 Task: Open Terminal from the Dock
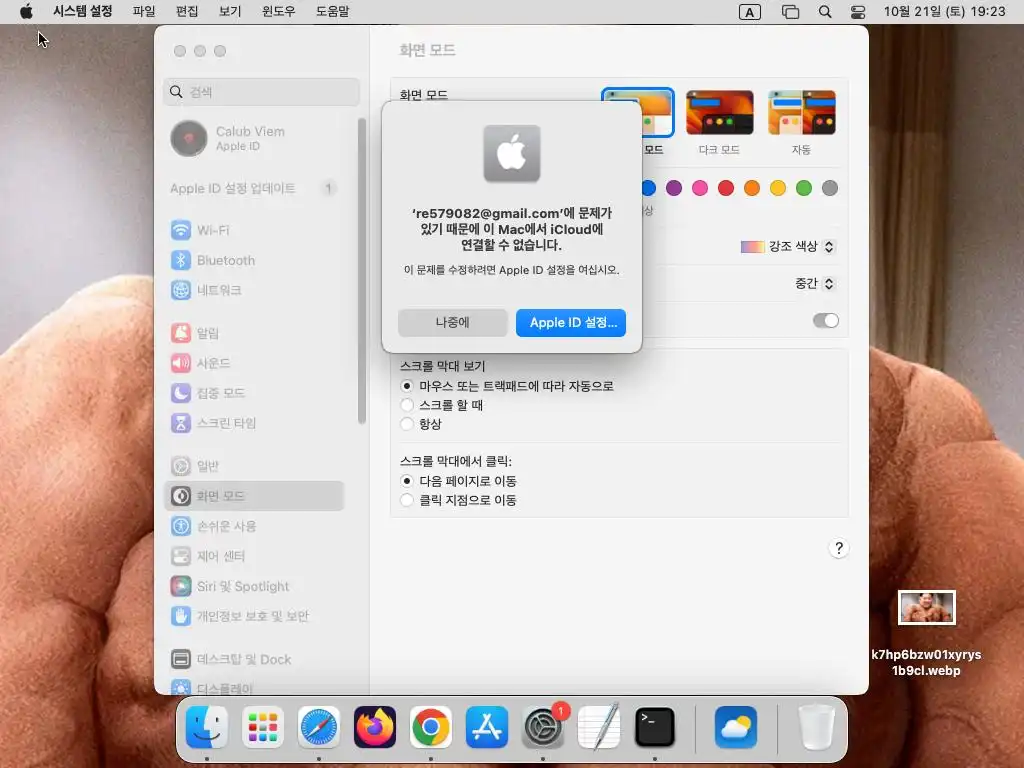click(655, 727)
